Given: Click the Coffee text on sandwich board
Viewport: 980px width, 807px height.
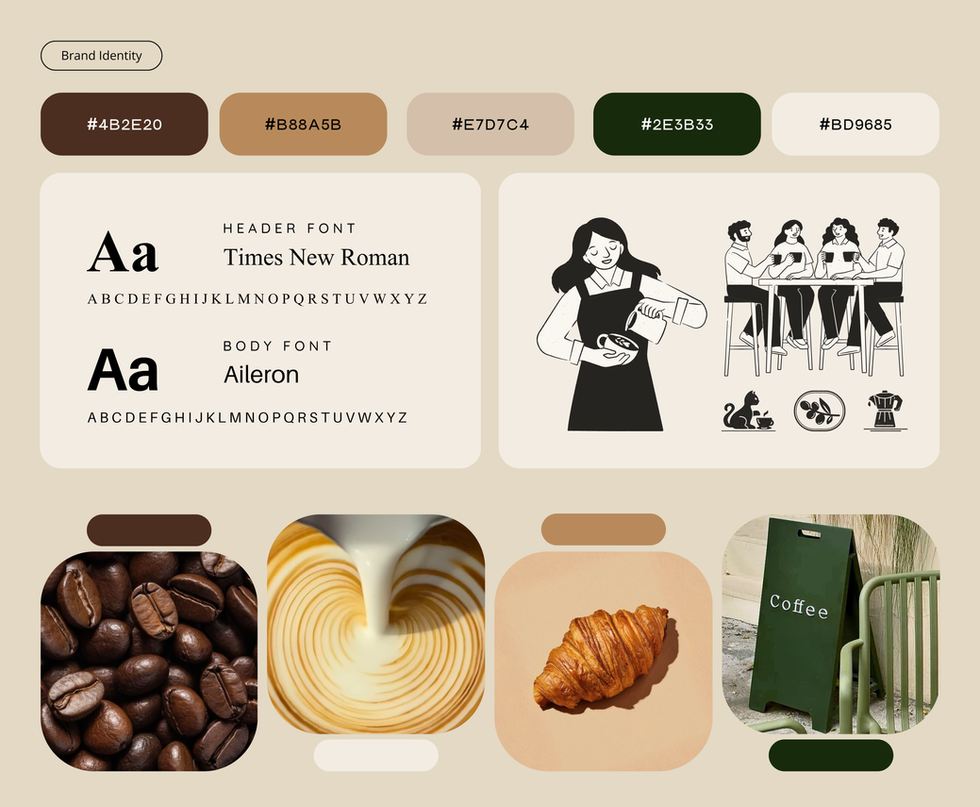Looking at the screenshot, I should point(799,606).
